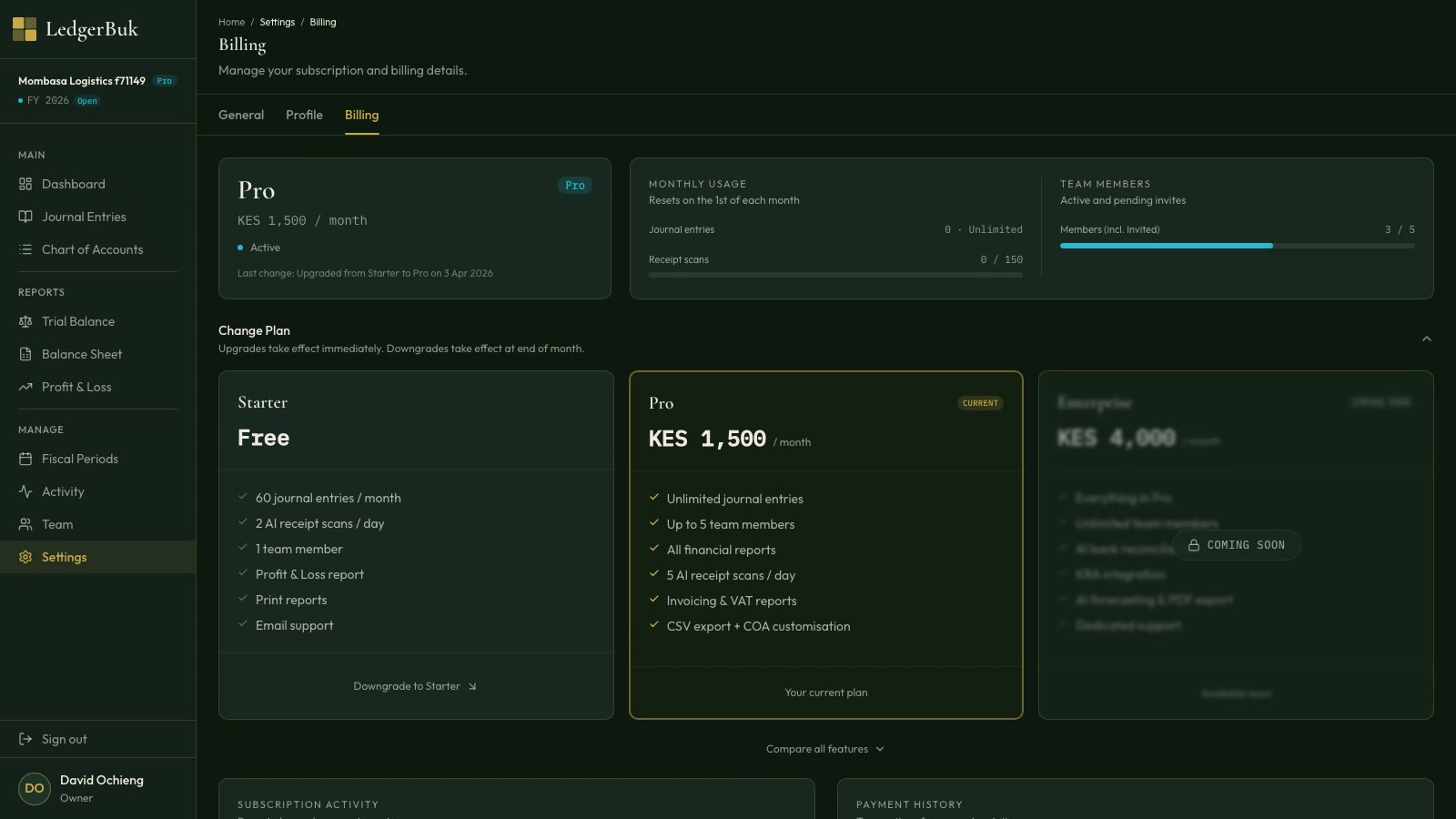The width and height of the screenshot is (1456, 819).
Task: Click the Activity pulse icon
Action: click(25, 491)
